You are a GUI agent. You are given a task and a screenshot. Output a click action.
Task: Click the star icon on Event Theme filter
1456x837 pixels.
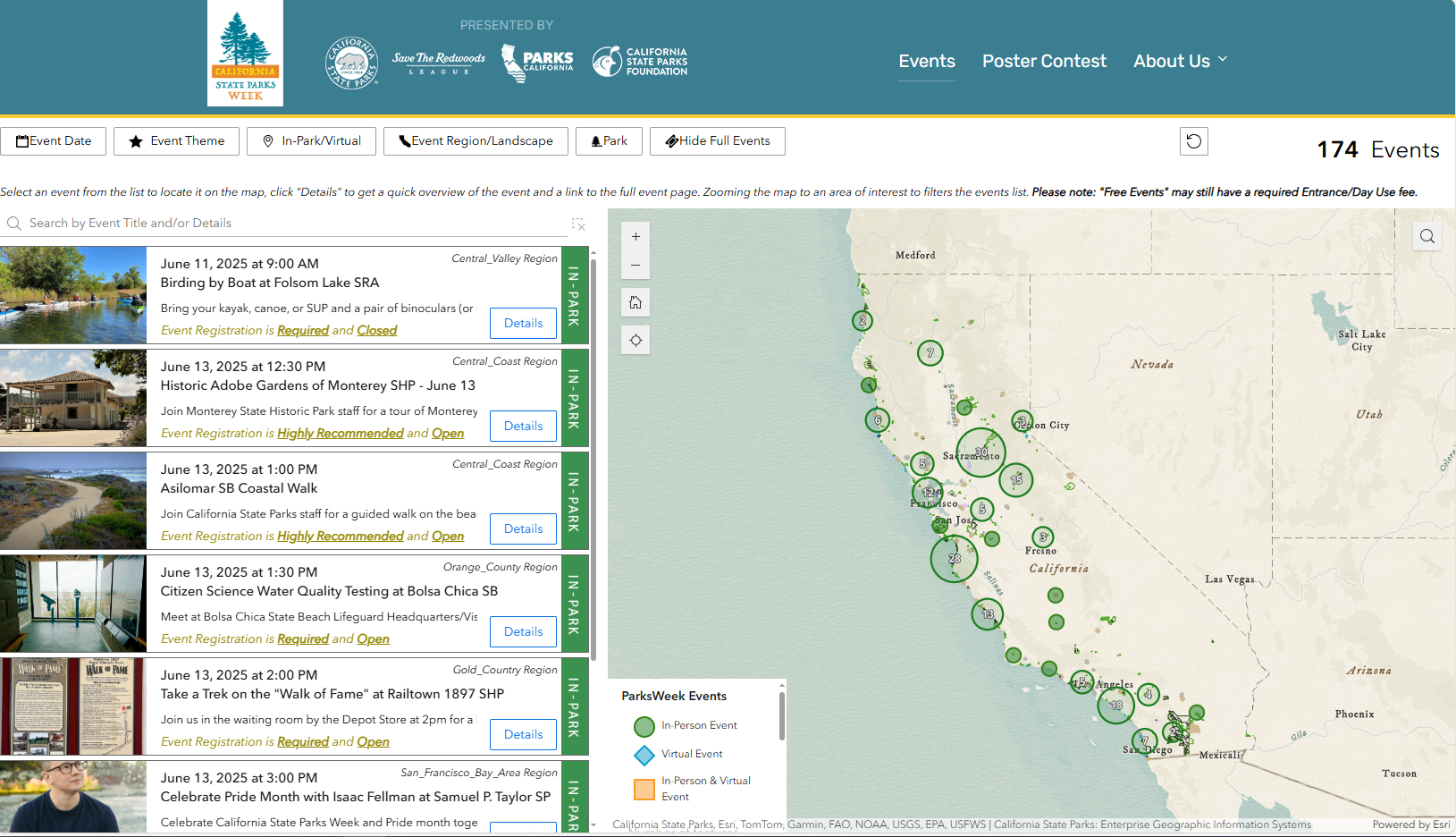pos(136,140)
